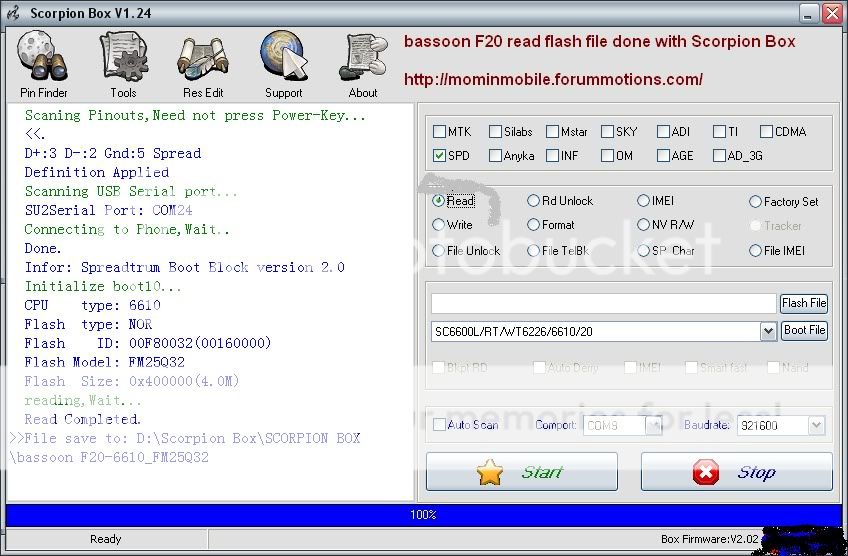
Task: Select the IMEI radio button
Action: click(643, 201)
